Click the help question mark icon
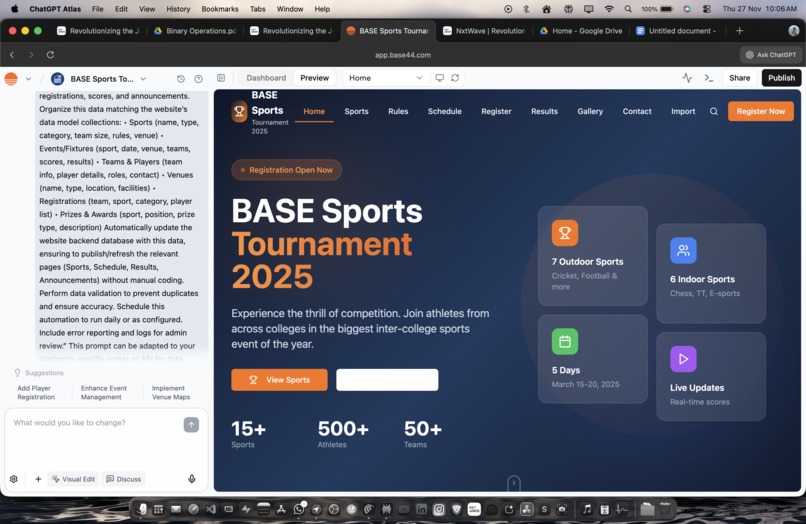The image size is (806, 524). pos(198,79)
